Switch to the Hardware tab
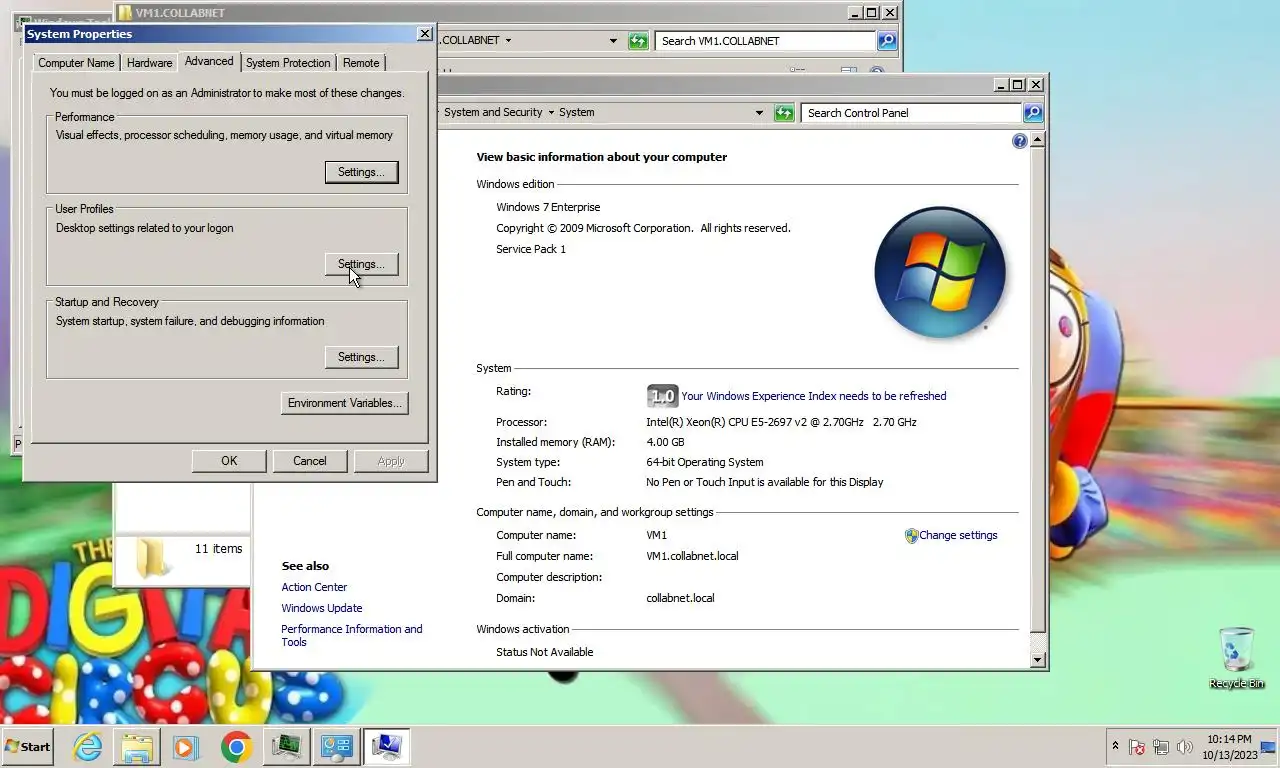The height and width of the screenshot is (768, 1280). point(149,63)
